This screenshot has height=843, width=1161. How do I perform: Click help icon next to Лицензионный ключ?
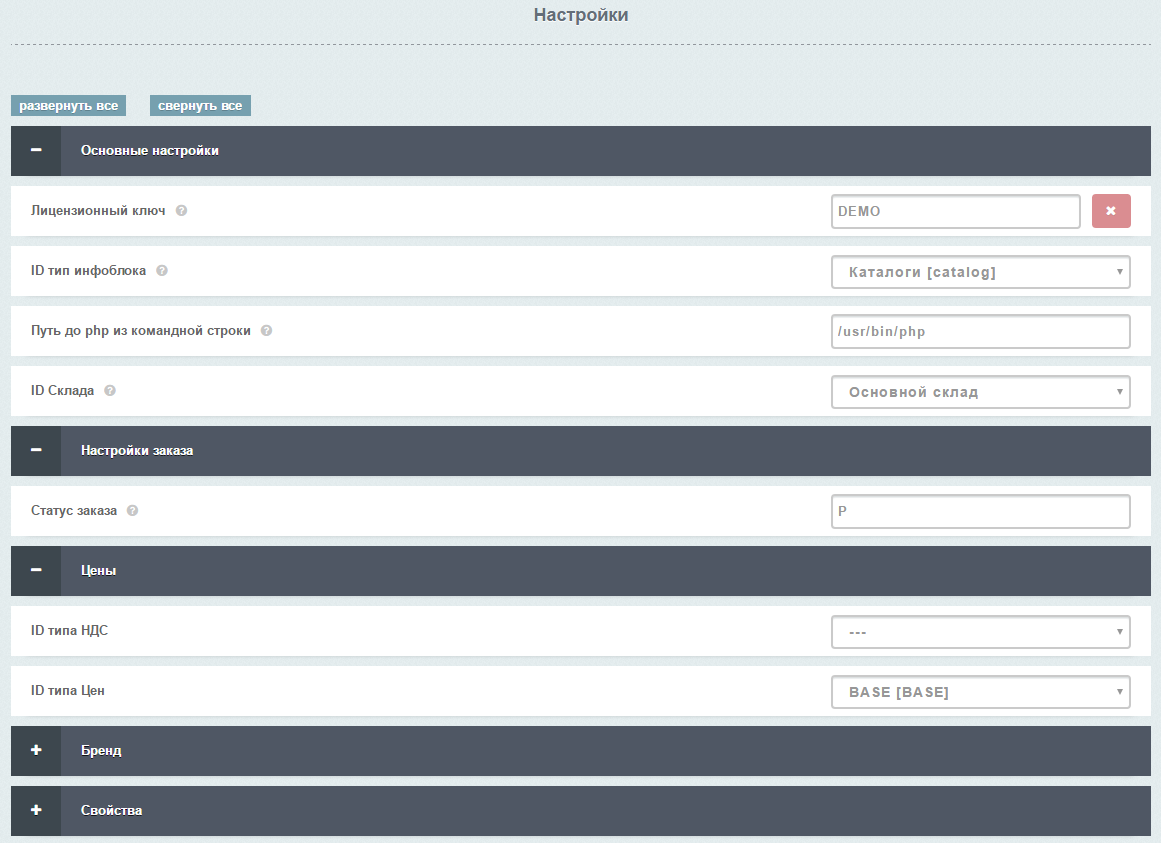point(181,211)
